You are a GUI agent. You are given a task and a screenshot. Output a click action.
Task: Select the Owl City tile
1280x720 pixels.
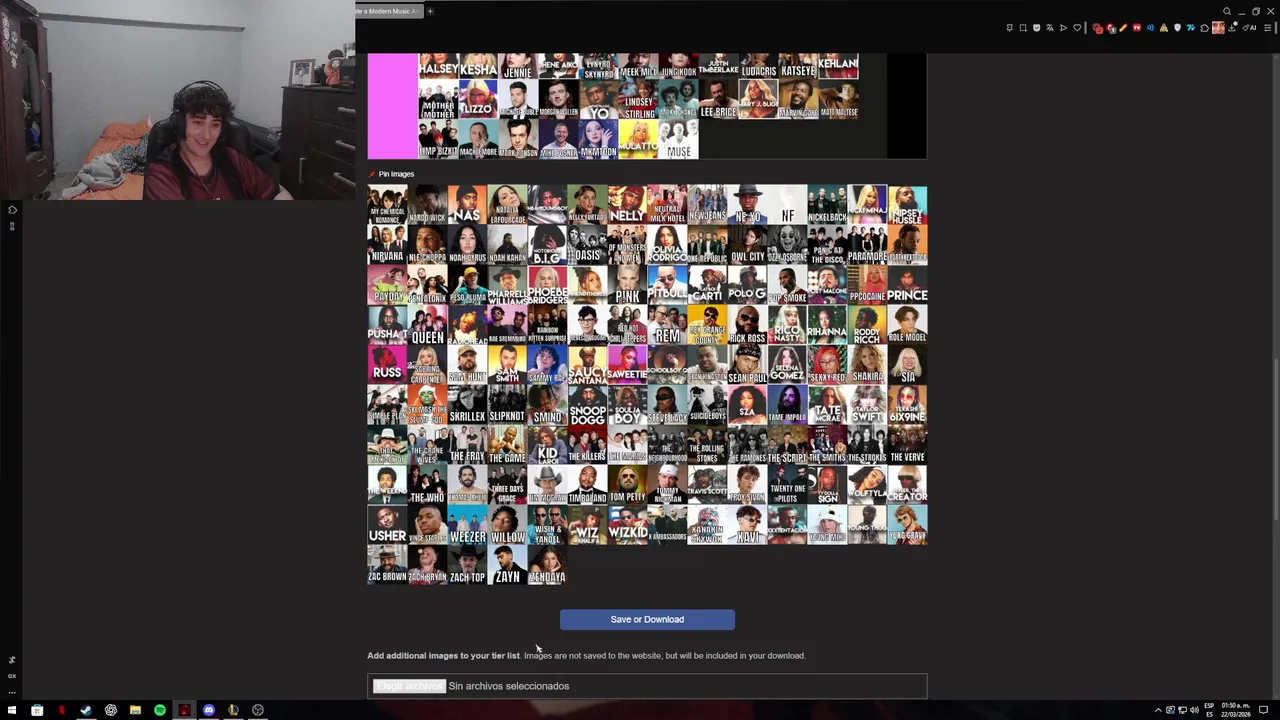[x=748, y=245]
